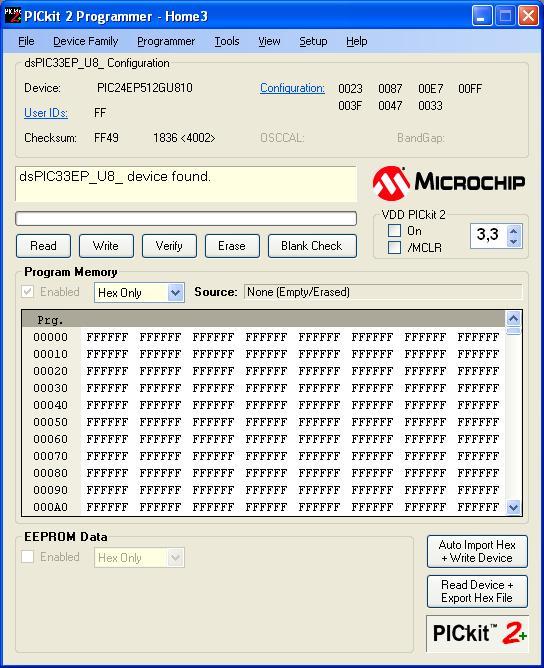This screenshot has width=544, height=668.
Task: Open the Tools menu
Action: [227, 41]
